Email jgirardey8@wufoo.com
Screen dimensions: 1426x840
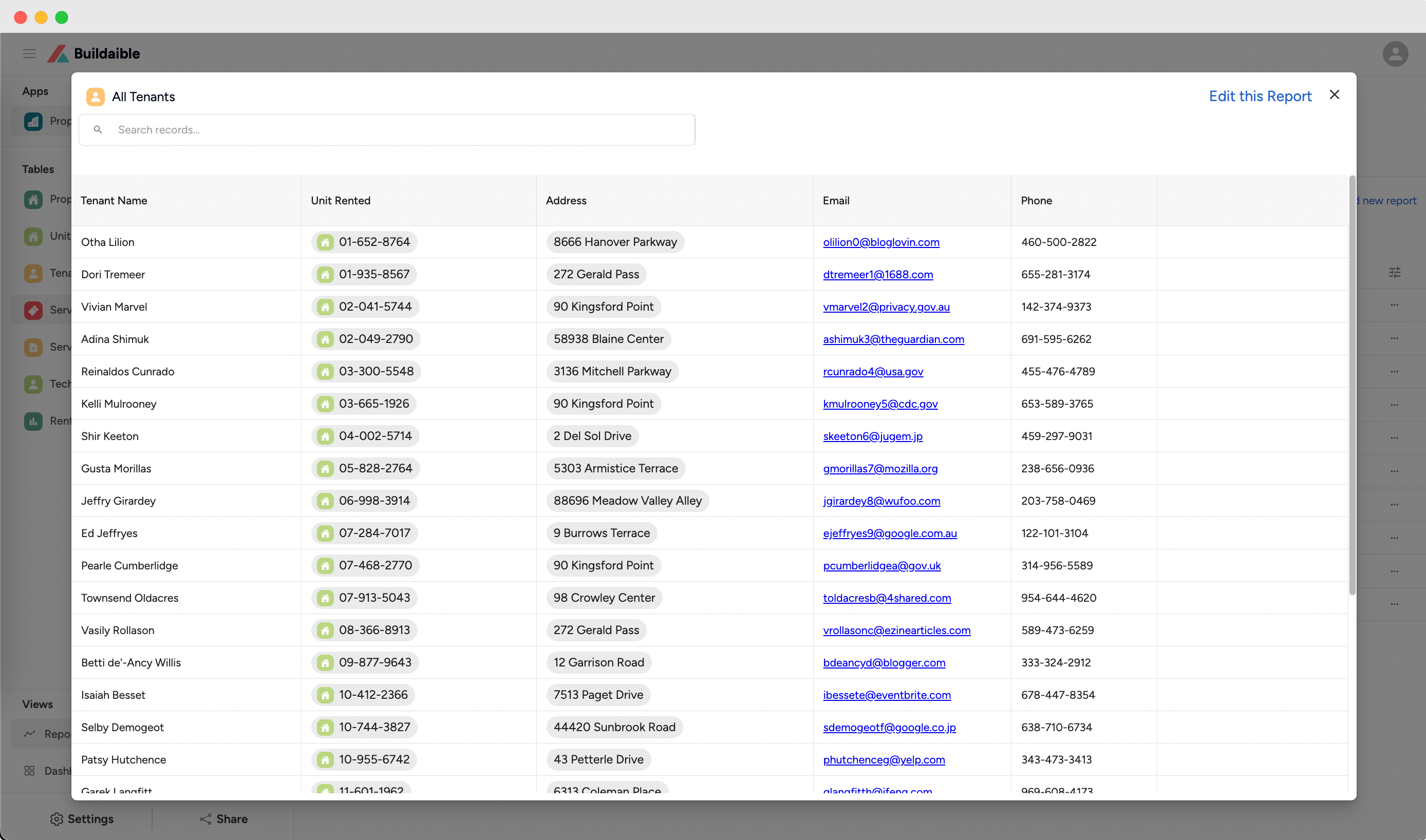(x=881, y=501)
